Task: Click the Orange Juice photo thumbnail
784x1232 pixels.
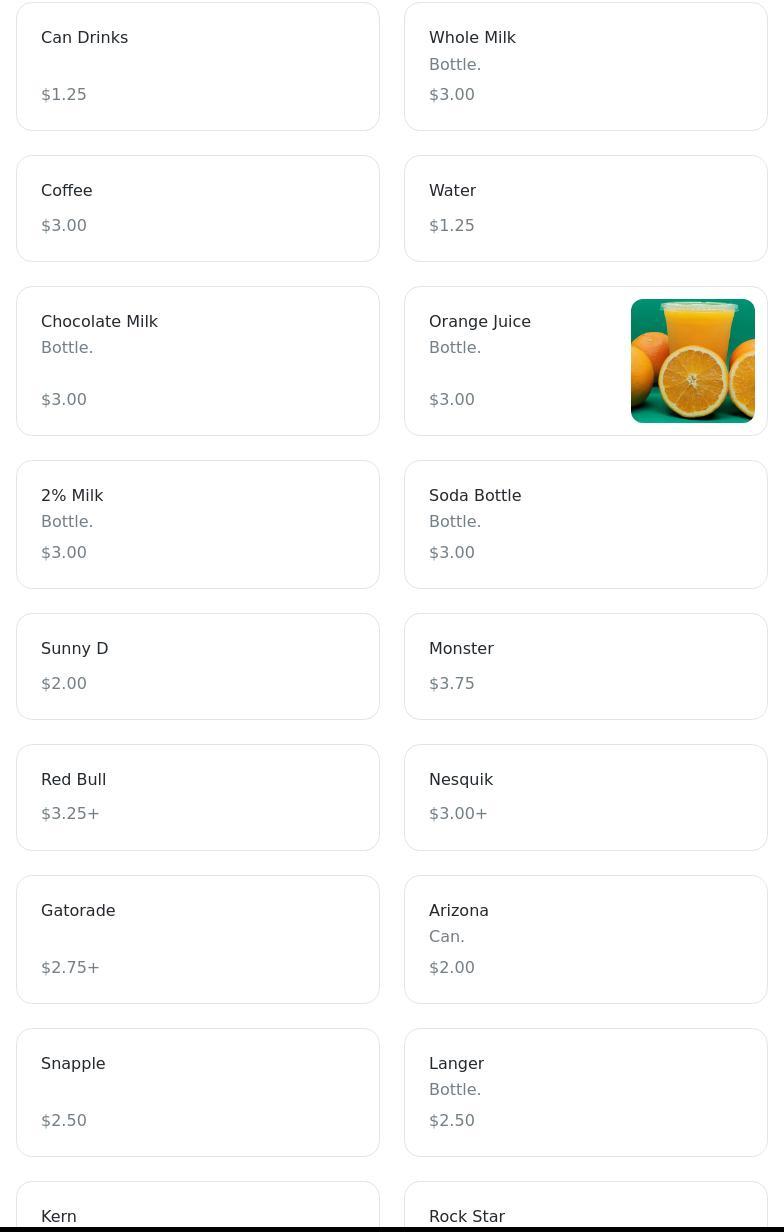Action: coord(692,361)
